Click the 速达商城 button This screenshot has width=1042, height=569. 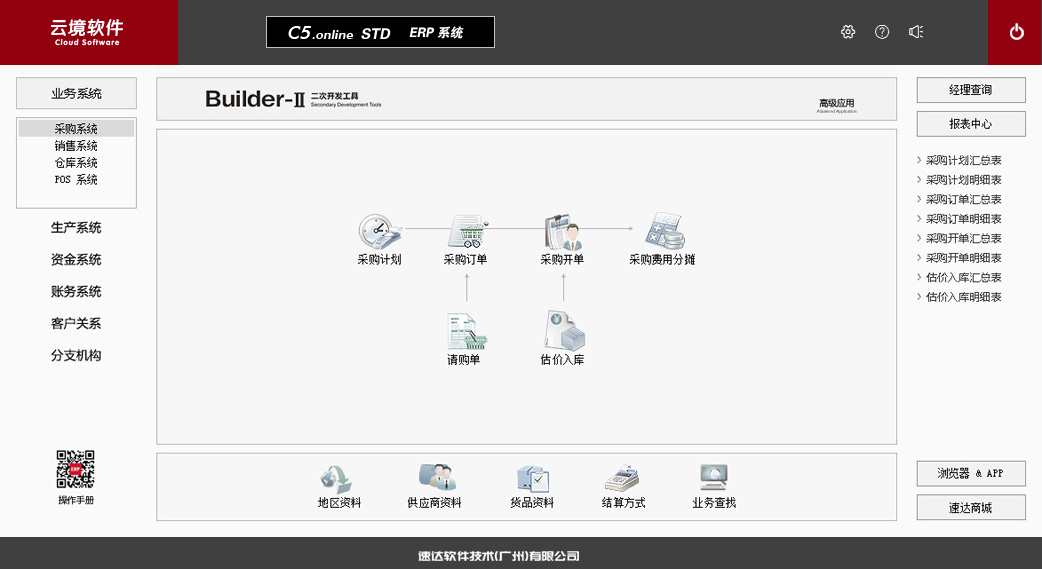[971, 507]
